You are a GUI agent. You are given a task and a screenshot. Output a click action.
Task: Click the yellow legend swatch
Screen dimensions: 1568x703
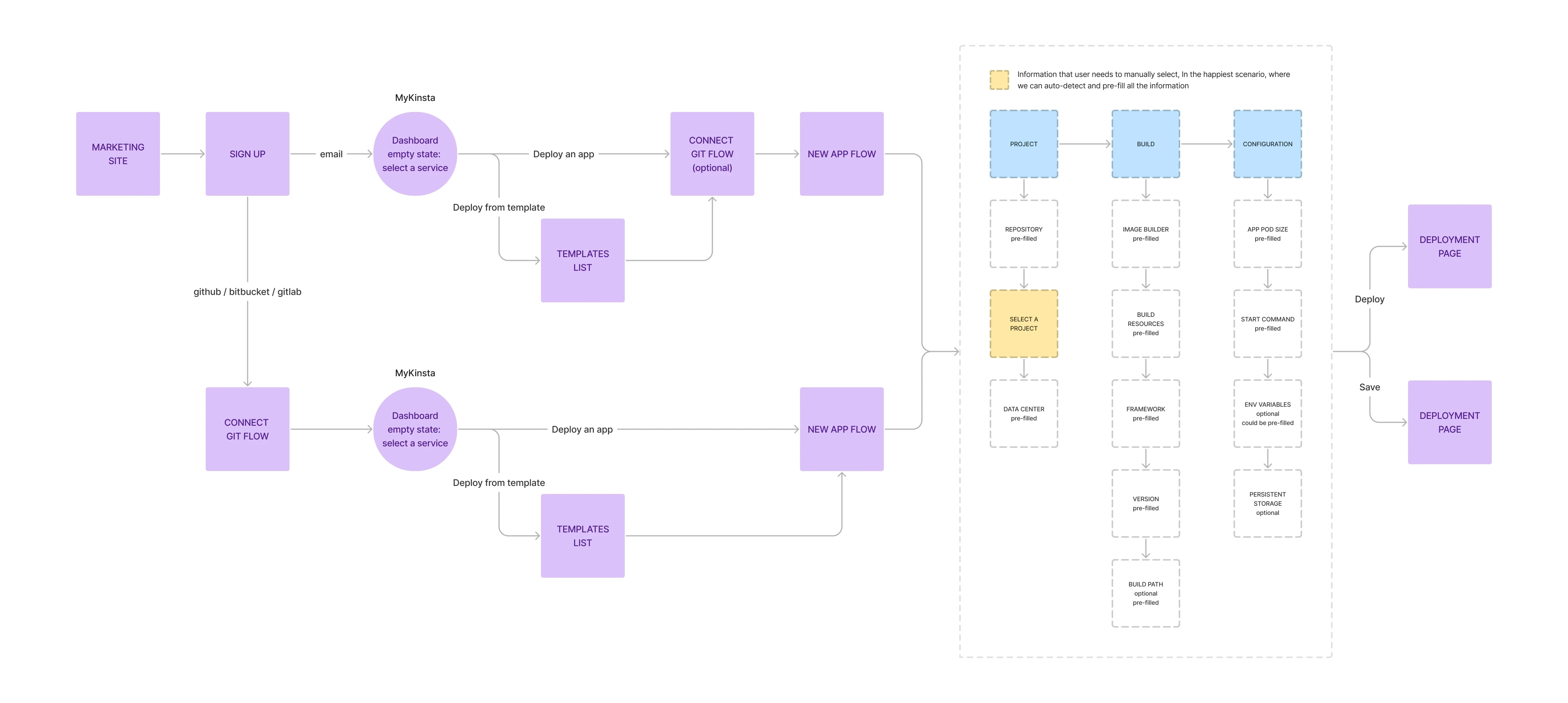pyautogui.click(x=999, y=80)
